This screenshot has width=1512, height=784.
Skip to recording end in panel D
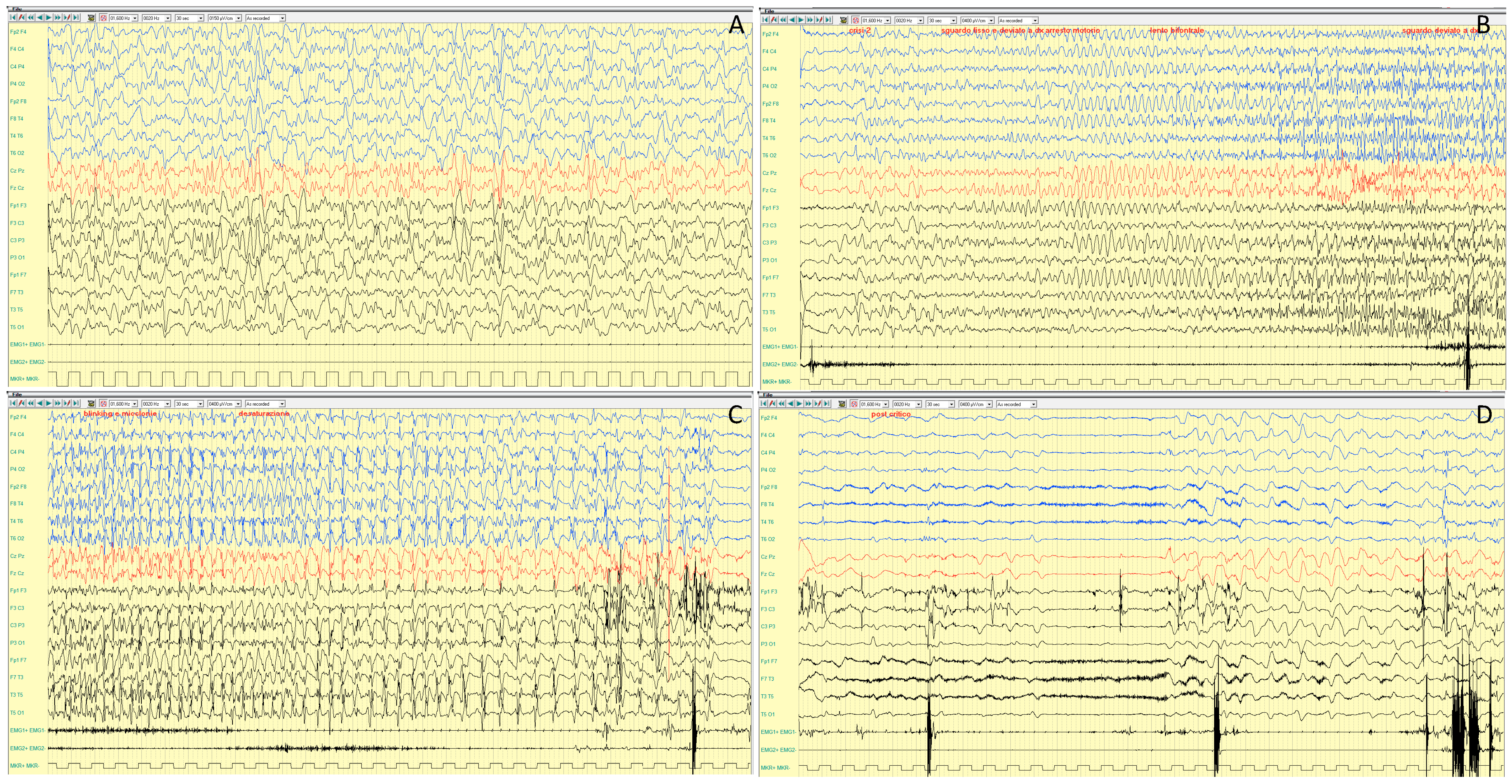pyautogui.click(x=827, y=404)
